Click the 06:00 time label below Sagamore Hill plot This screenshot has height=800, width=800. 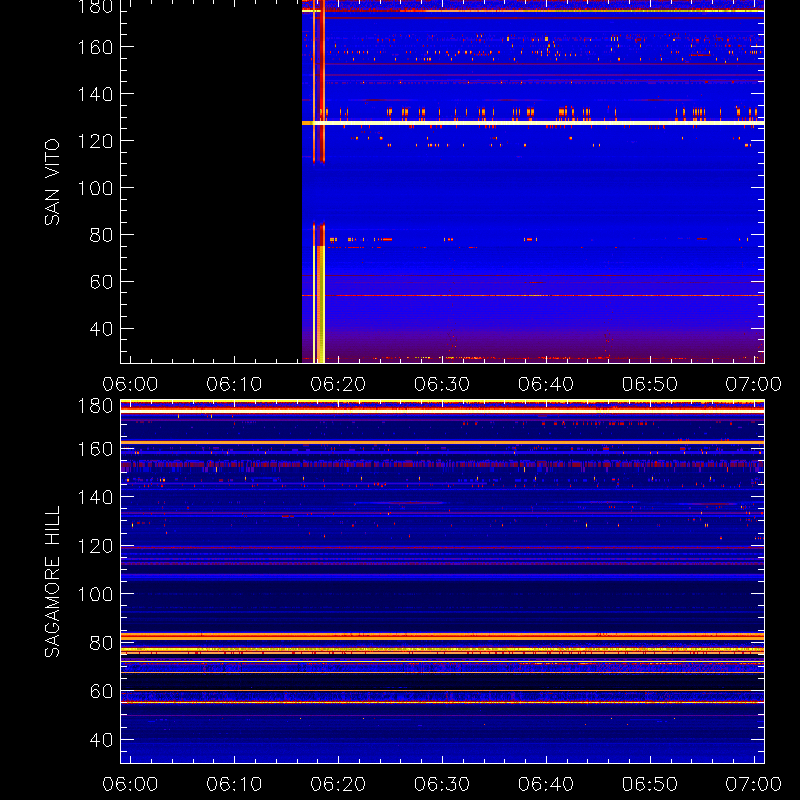click(130, 784)
